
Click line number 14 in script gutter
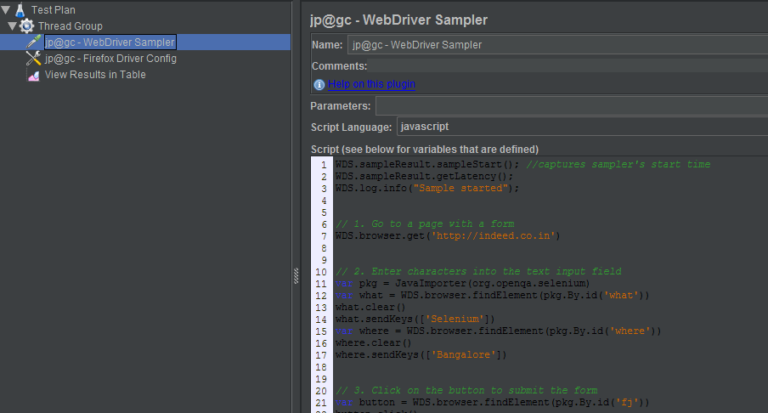tap(321, 319)
